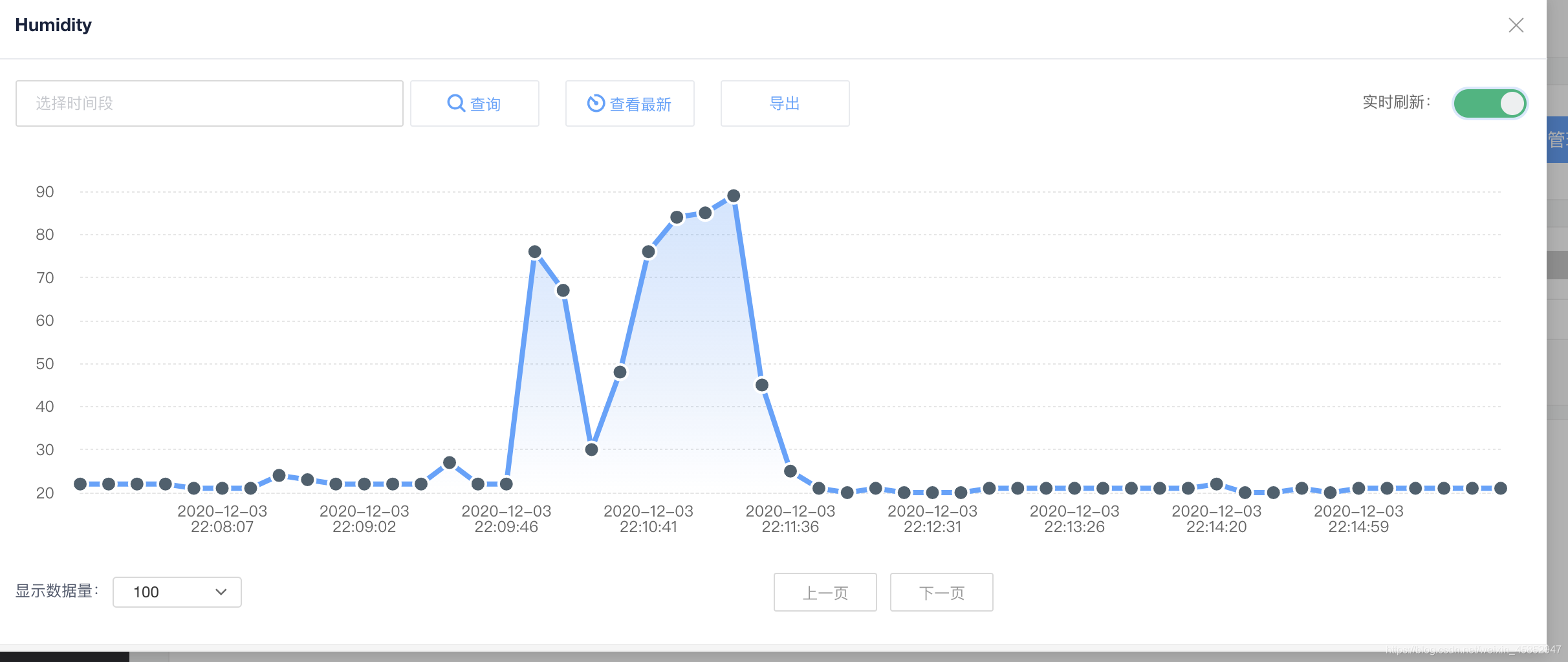Click the x-axis label 22:13:26
1568x662 pixels.
[x=1074, y=519]
